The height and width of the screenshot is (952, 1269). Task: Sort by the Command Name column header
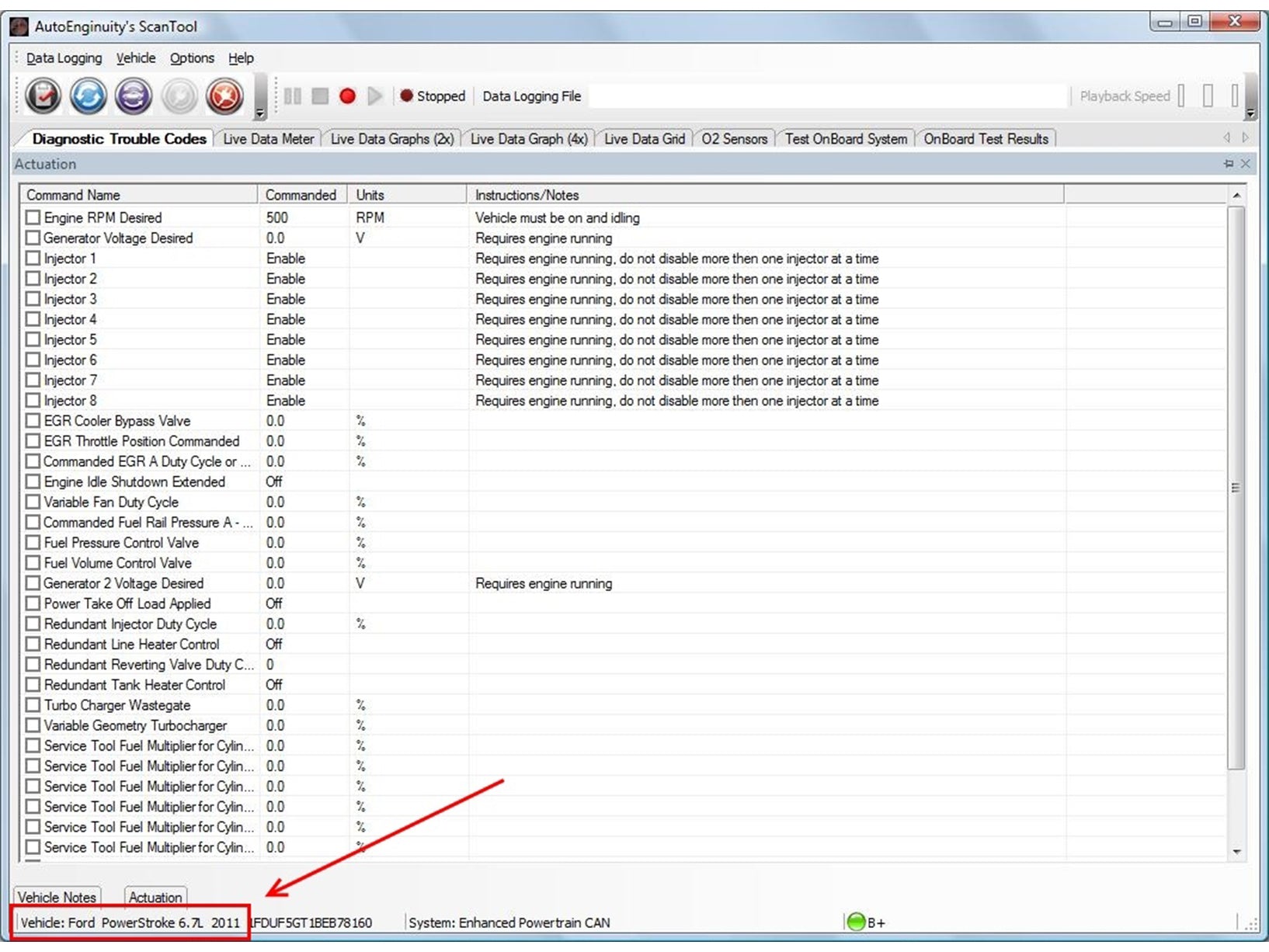pyautogui.click(x=140, y=195)
